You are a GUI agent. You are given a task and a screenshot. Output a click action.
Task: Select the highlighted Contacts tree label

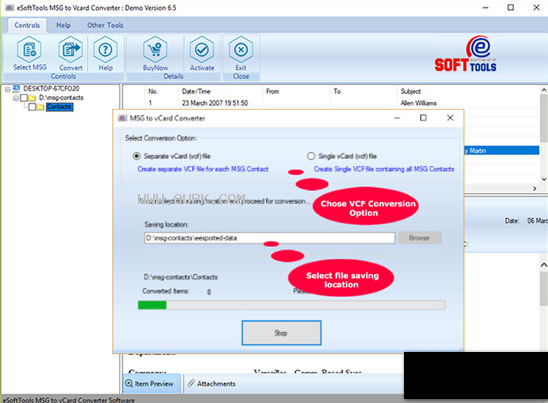pos(59,107)
